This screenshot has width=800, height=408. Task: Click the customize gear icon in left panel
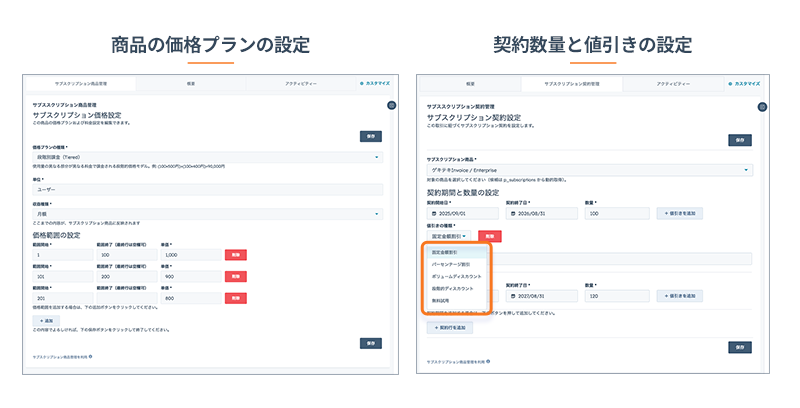(x=362, y=84)
